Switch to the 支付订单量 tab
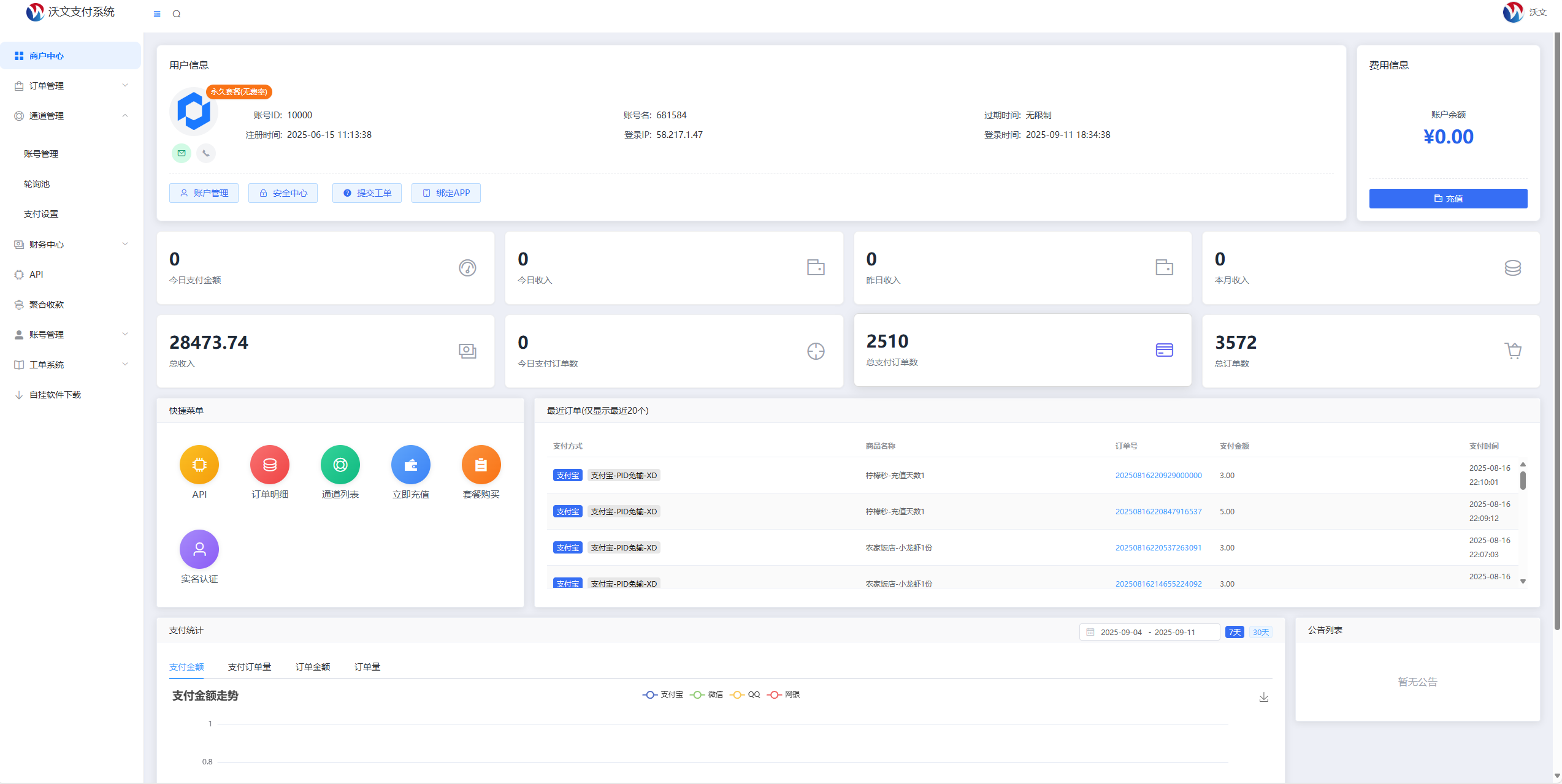Viewport: 1562px width, 784px height. pos(250,667)
